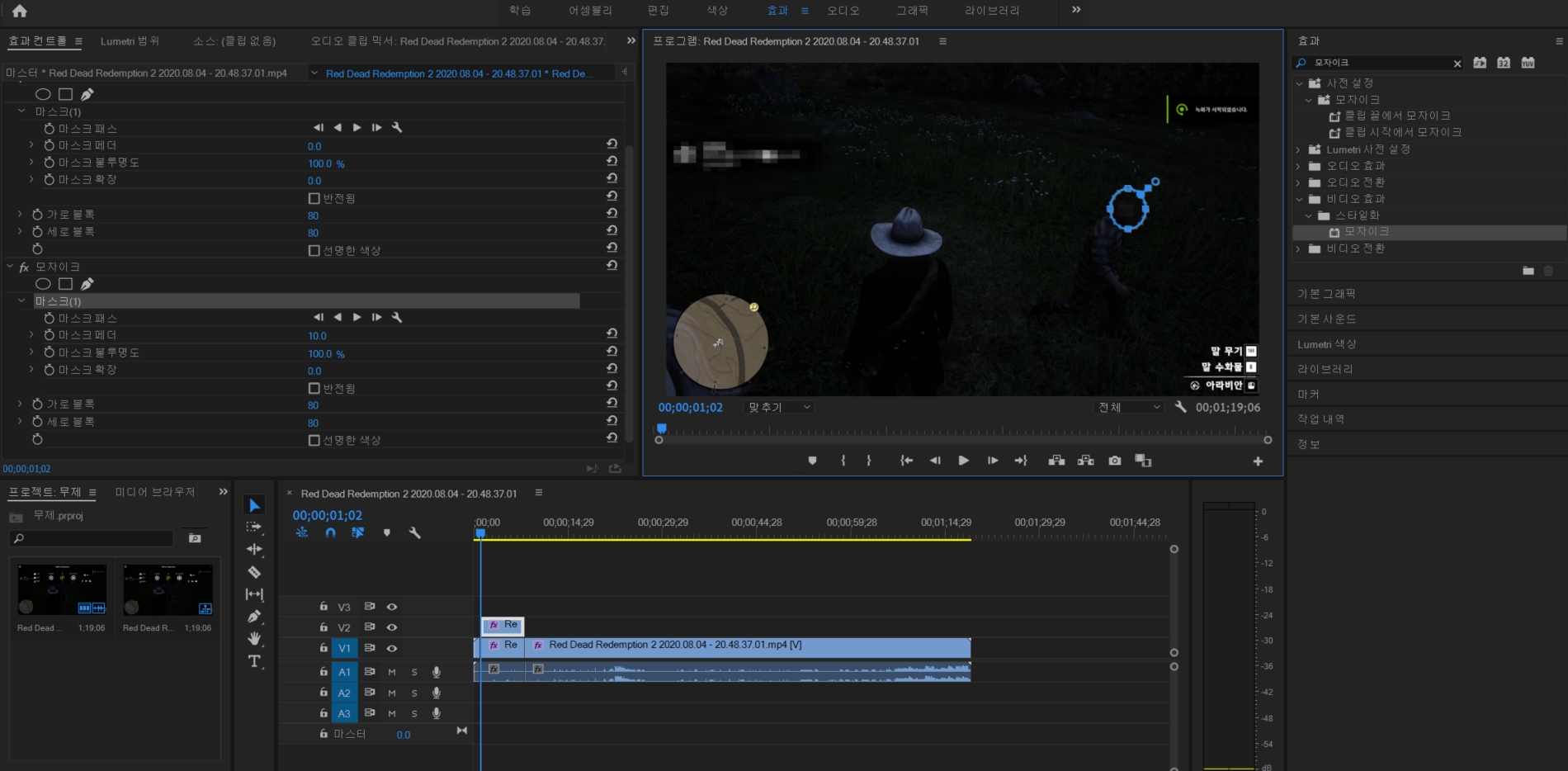1568x771 pixels.
Task: Click the timeline playhead marker
Action: 480,533
